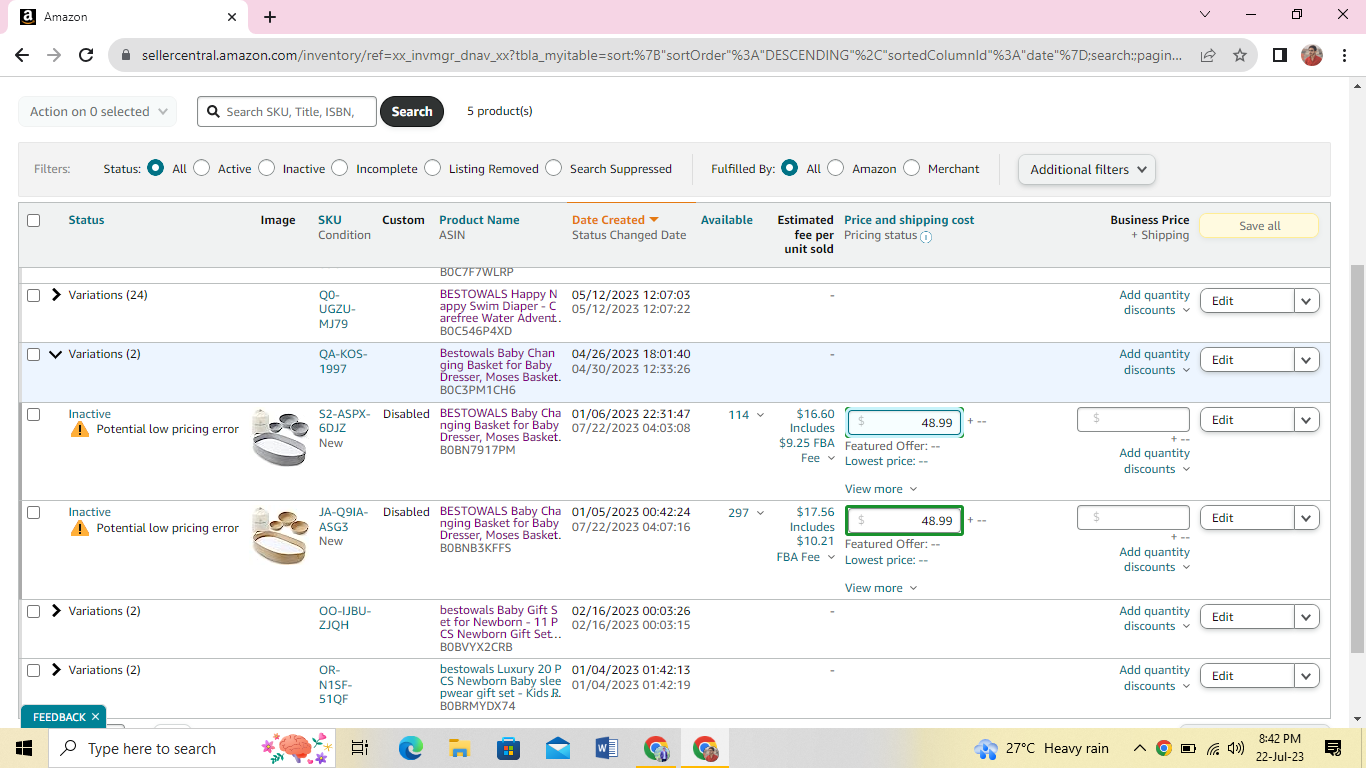Click the Chrome profile avatar

tap(1312, 55)
